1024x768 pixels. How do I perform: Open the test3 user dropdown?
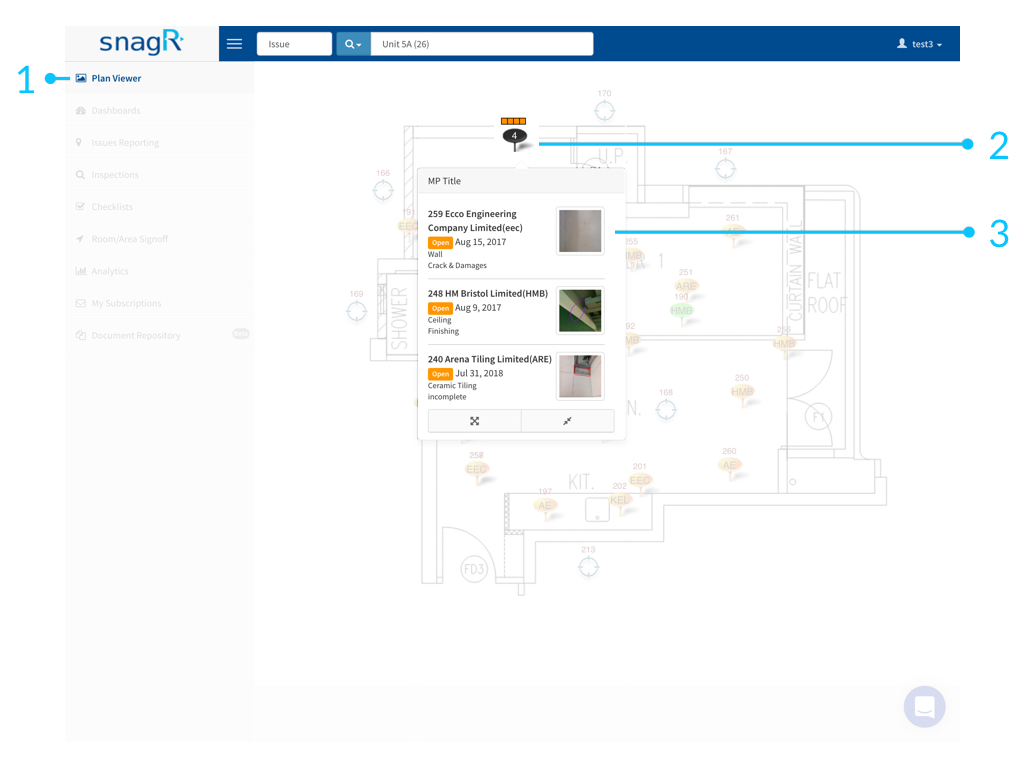(x=920, y=44)
